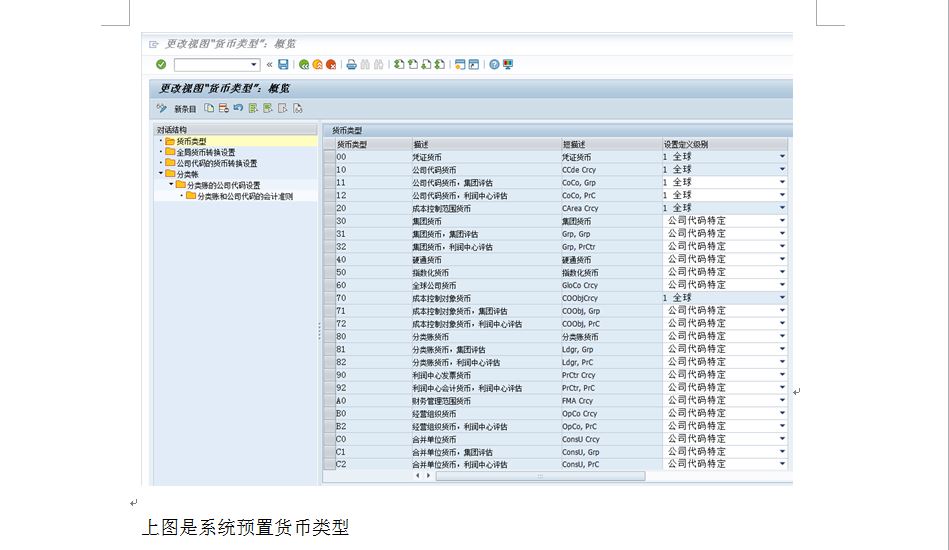Click the Select Block icon
Screen dimensions: 949x550
coord(268,108)
